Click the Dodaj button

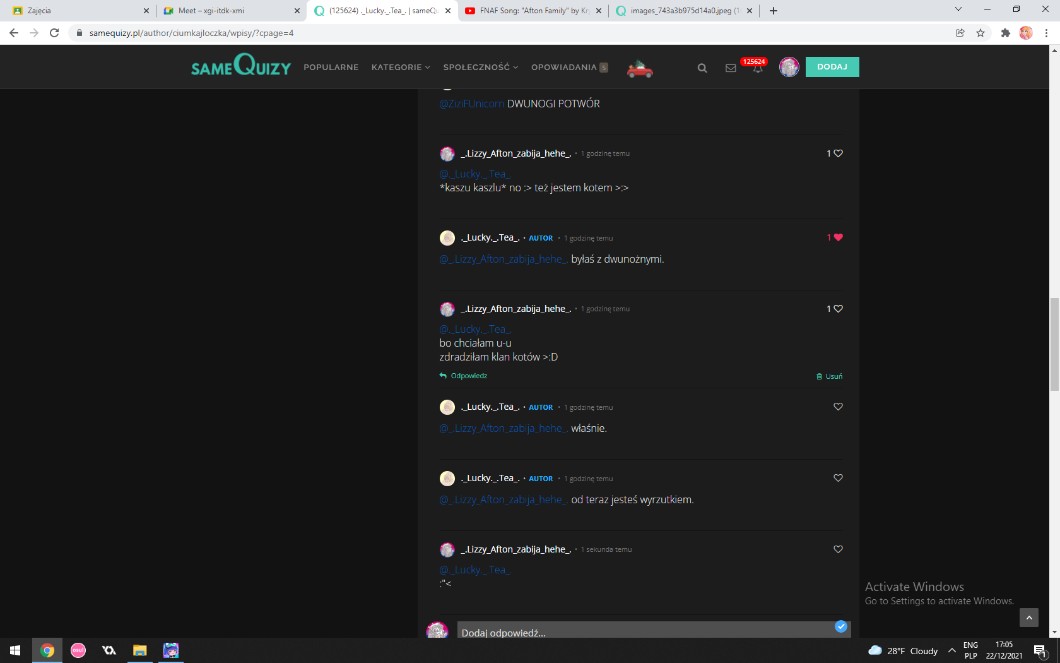832,67
